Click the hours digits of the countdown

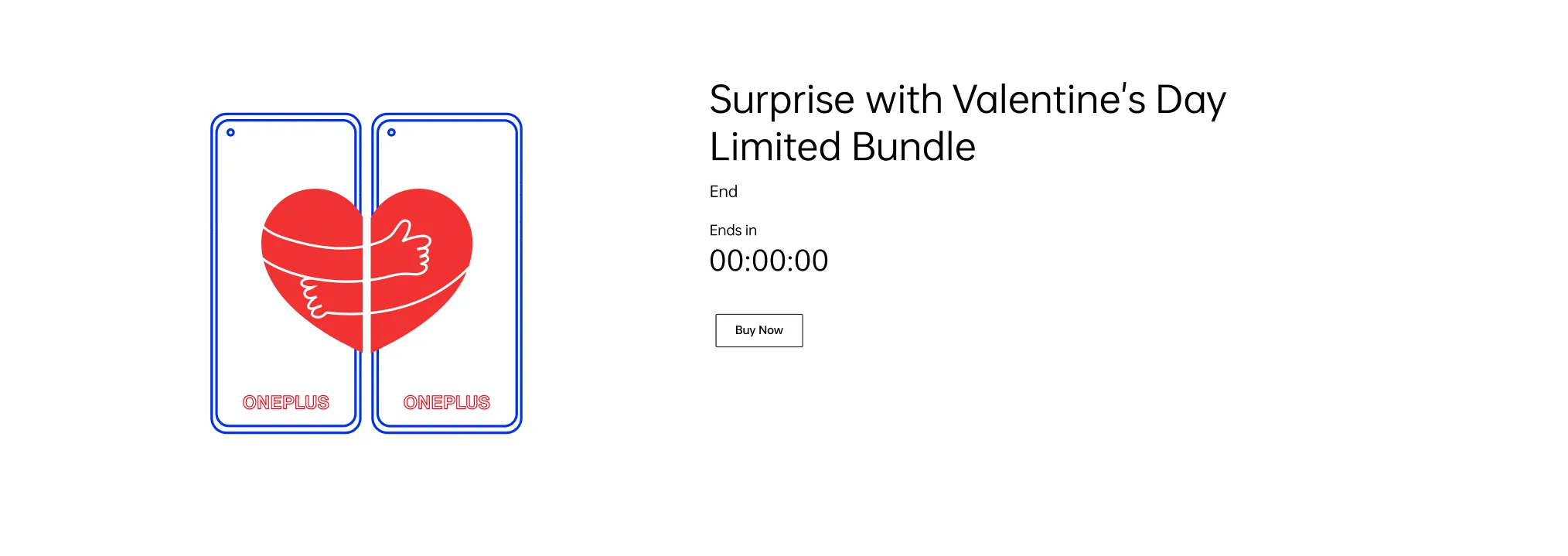pos(726,261)
